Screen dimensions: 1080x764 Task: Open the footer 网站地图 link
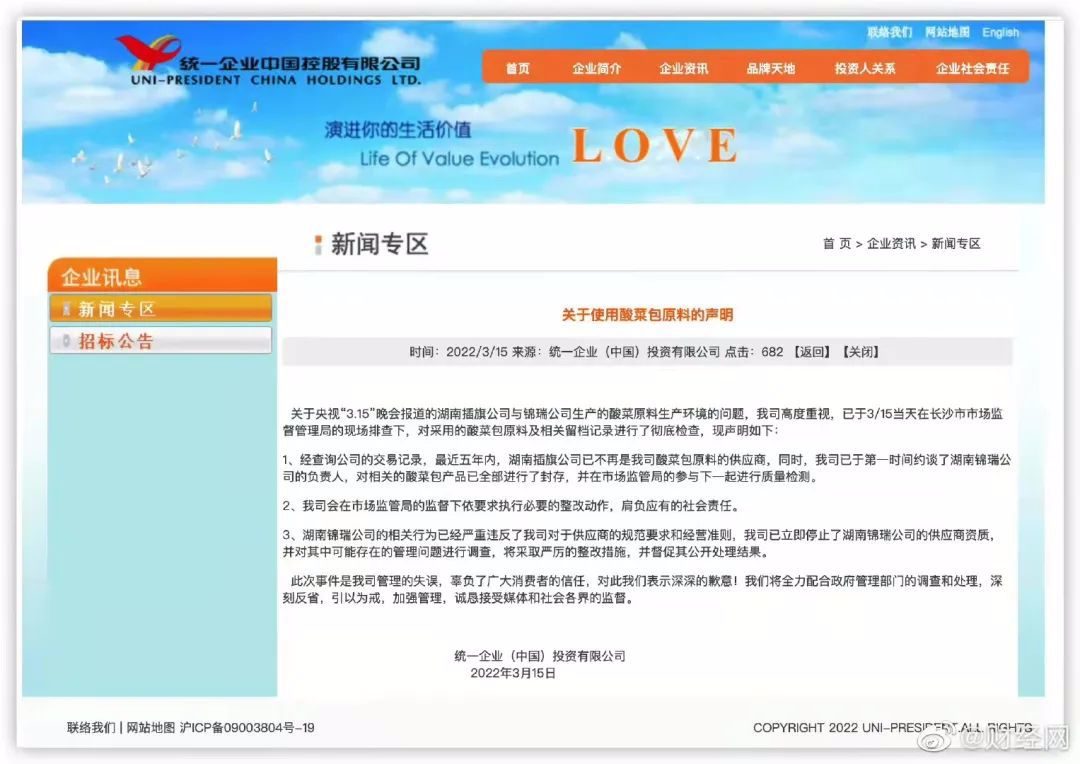pyautogui.click(x=151, y=727)
